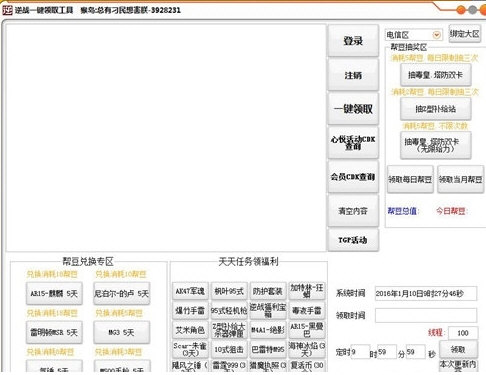Screen dimensions: 486x375
Task: Click the 抽Z型补给站 lottery button
Action: [436, 109]
